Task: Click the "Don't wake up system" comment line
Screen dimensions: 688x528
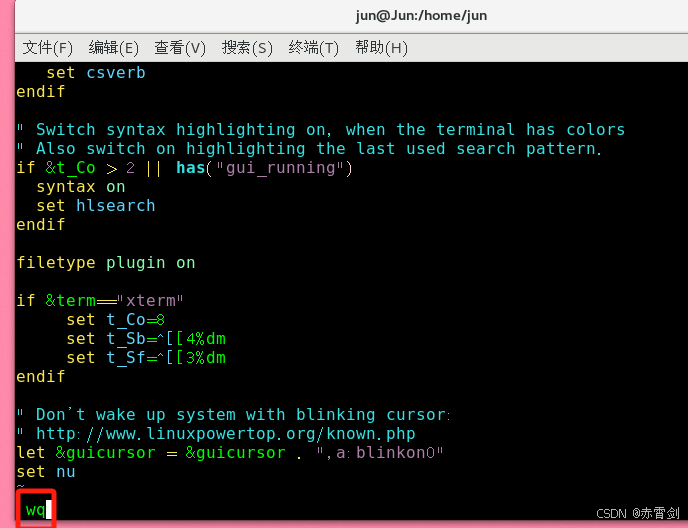Action: [233, 415]
